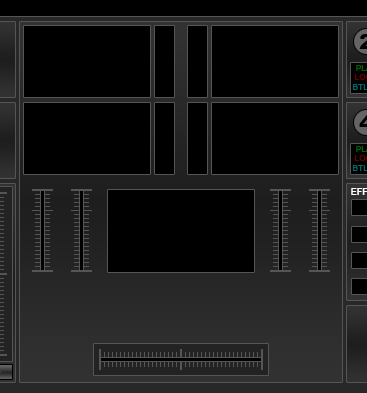Select the bottom-left large deck display
Image resolution: width=367 pixels, height=393 pixels.
pos(87,138)
